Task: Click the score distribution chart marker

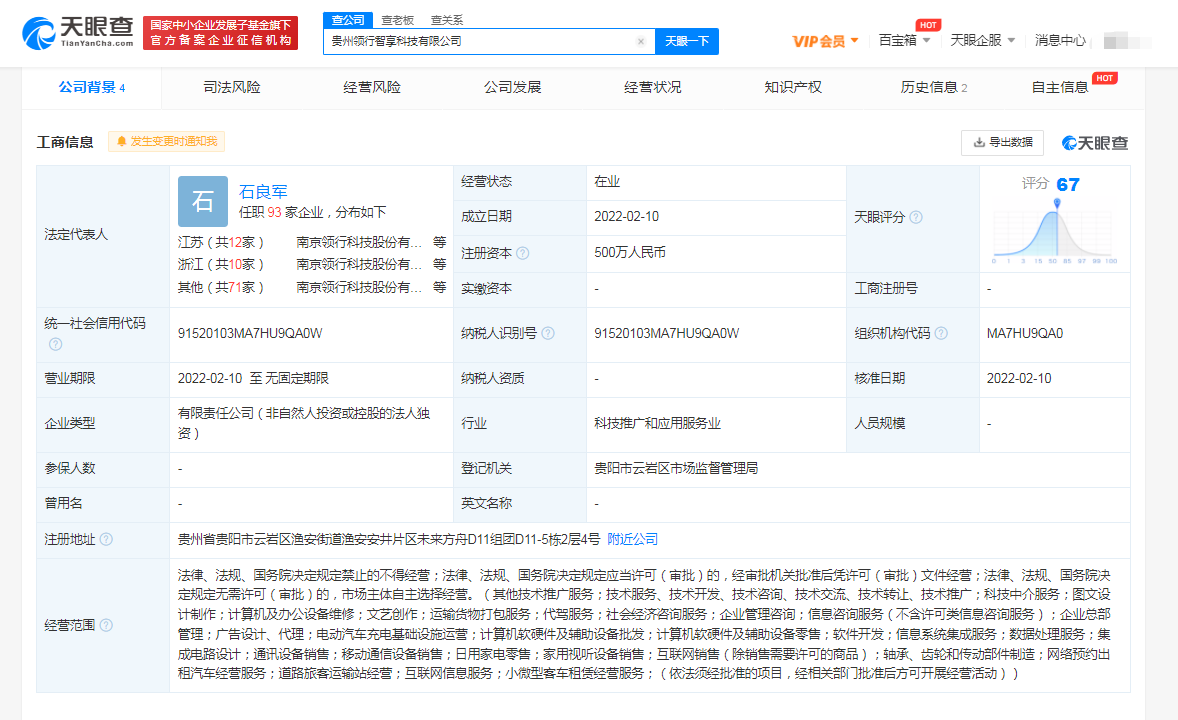Action: point(1057,204)
